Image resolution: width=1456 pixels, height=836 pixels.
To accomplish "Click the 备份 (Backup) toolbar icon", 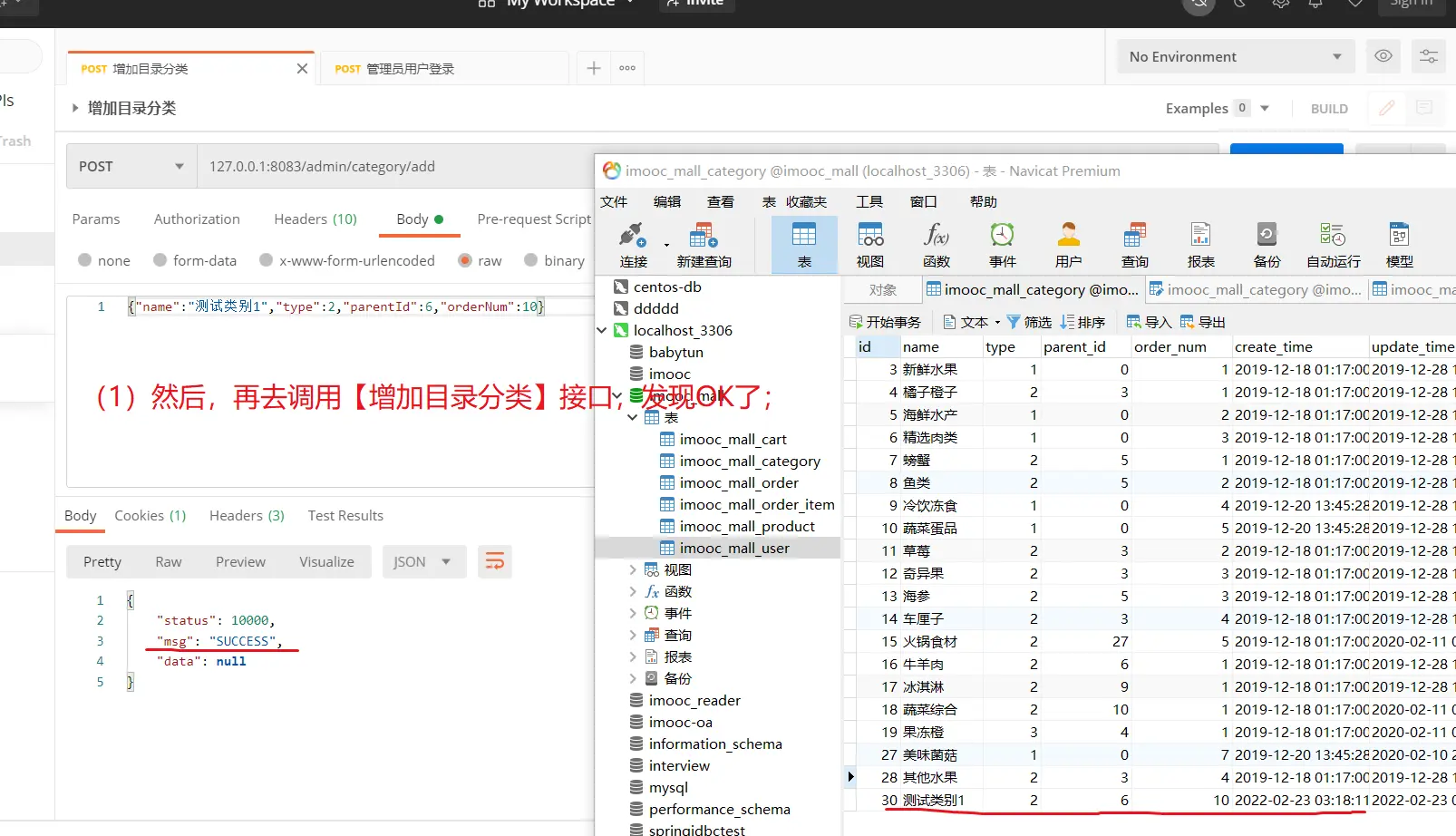I will pyautogui.click(x=1267, y=245).
